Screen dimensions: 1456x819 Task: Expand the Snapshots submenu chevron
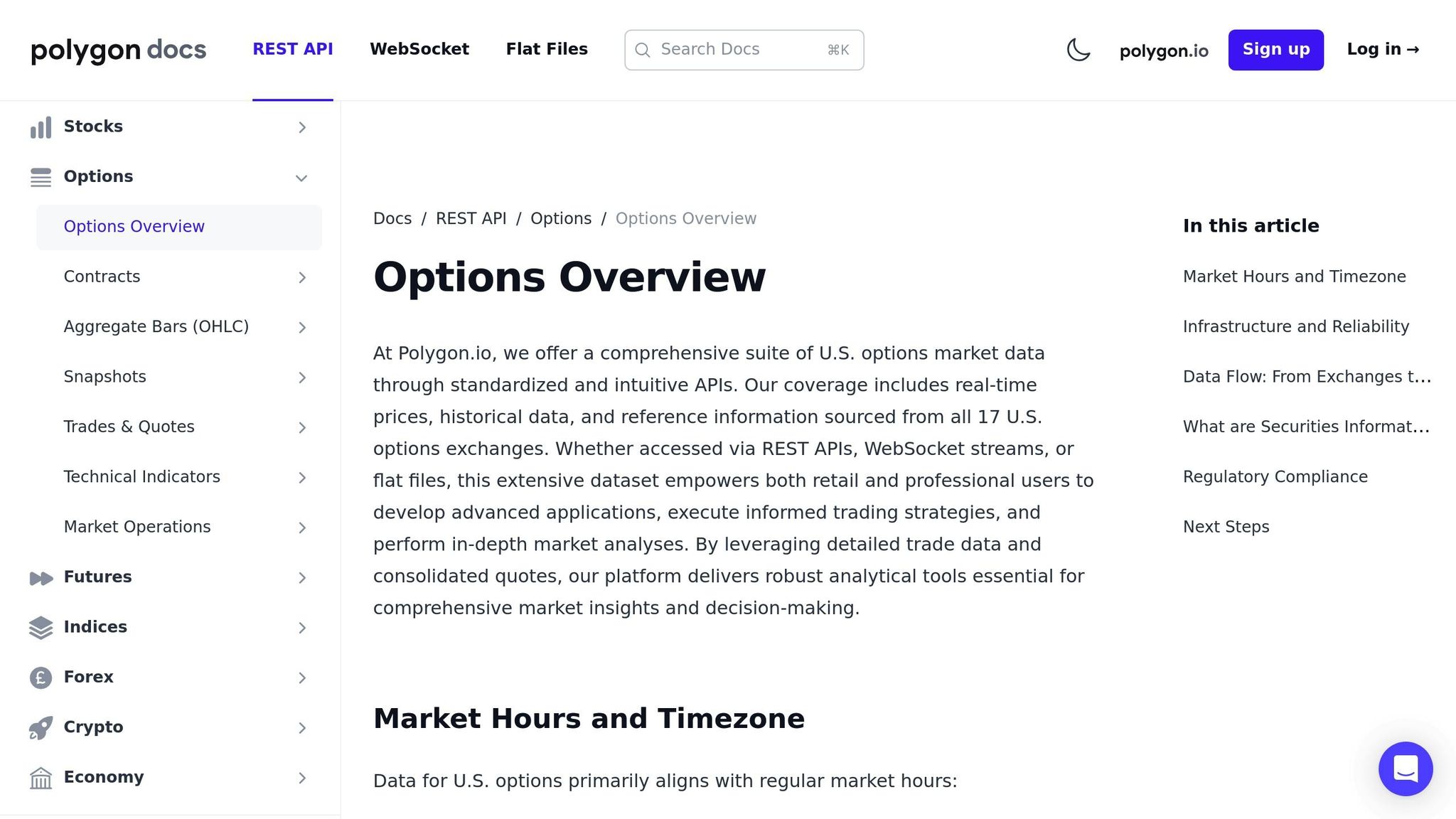click(301, 378)
